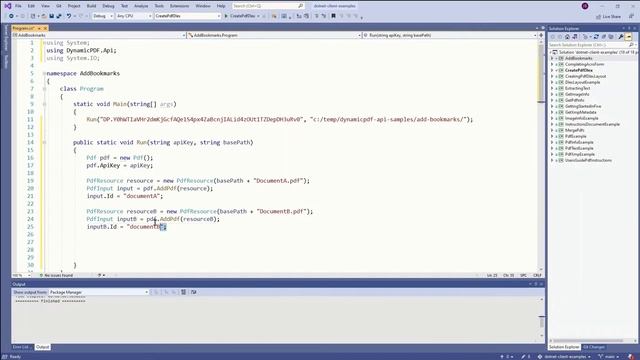
Task: Open the Debug configuration dropdown
Action: point(103,16)
